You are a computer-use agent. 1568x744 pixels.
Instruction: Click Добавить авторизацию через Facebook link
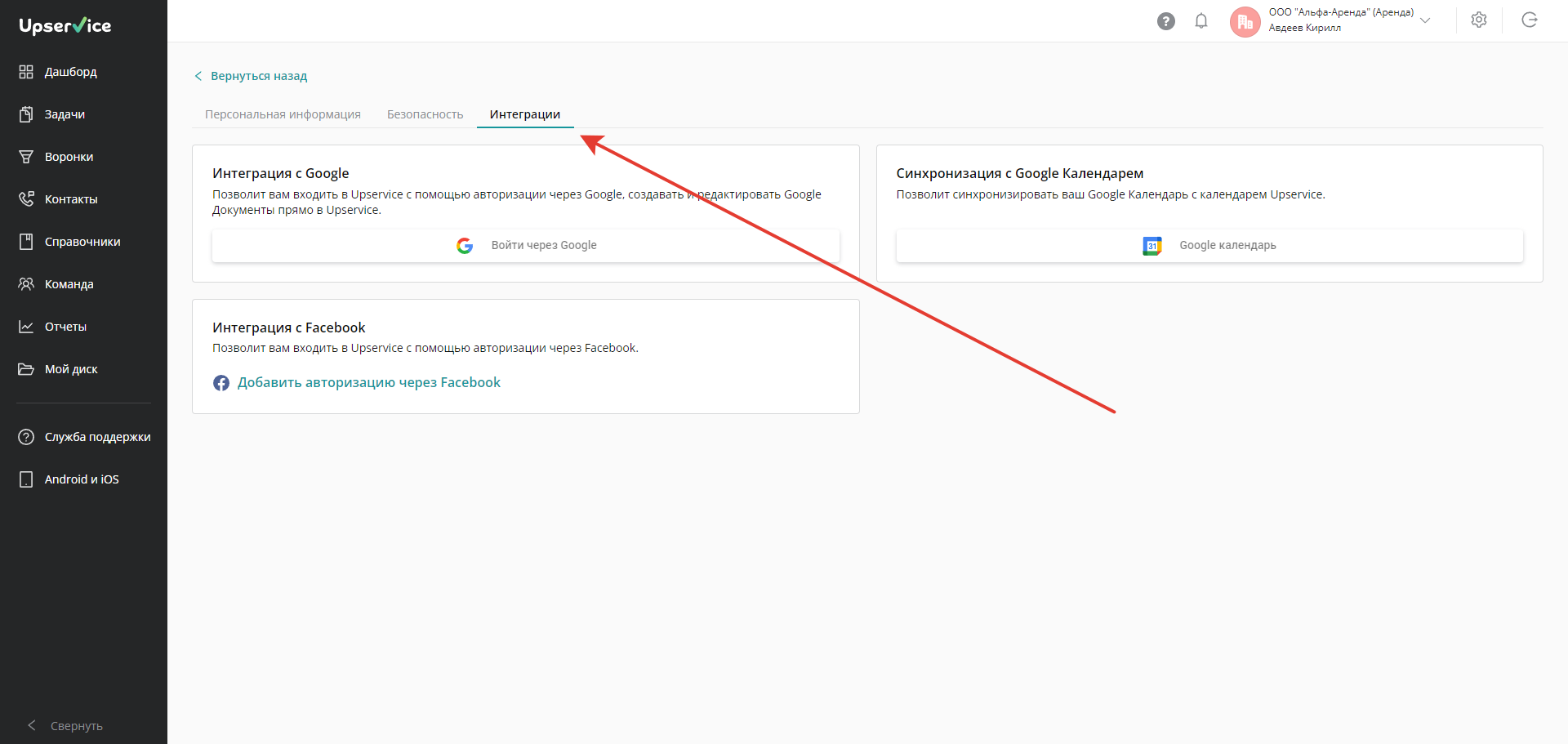(369, 382)
